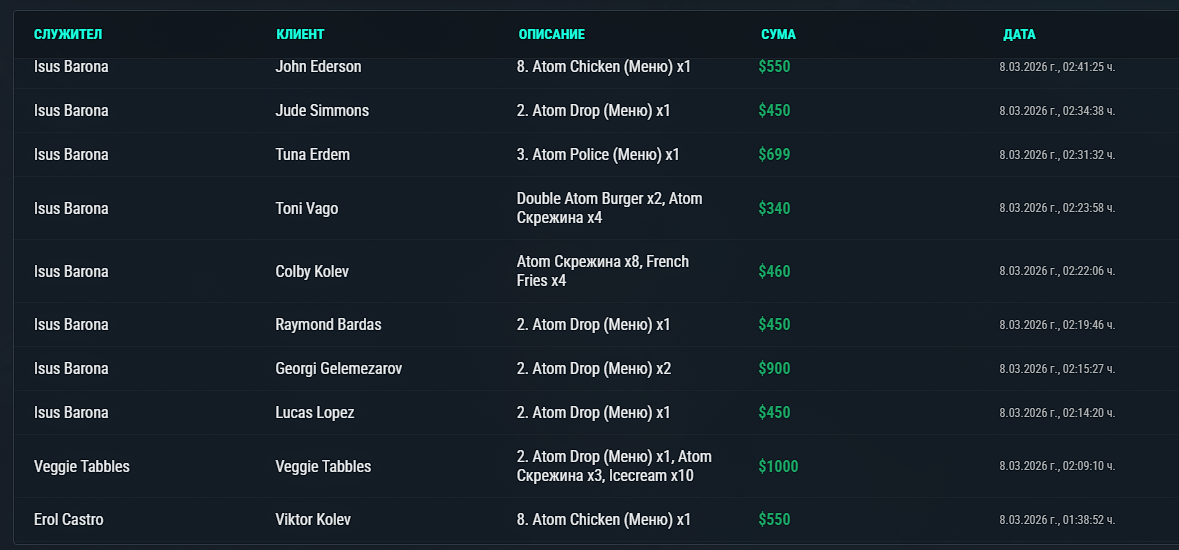Click the $1000 amount value
Image resolution: width=1179 pixels, height=550 pixels.
point(778,466)
